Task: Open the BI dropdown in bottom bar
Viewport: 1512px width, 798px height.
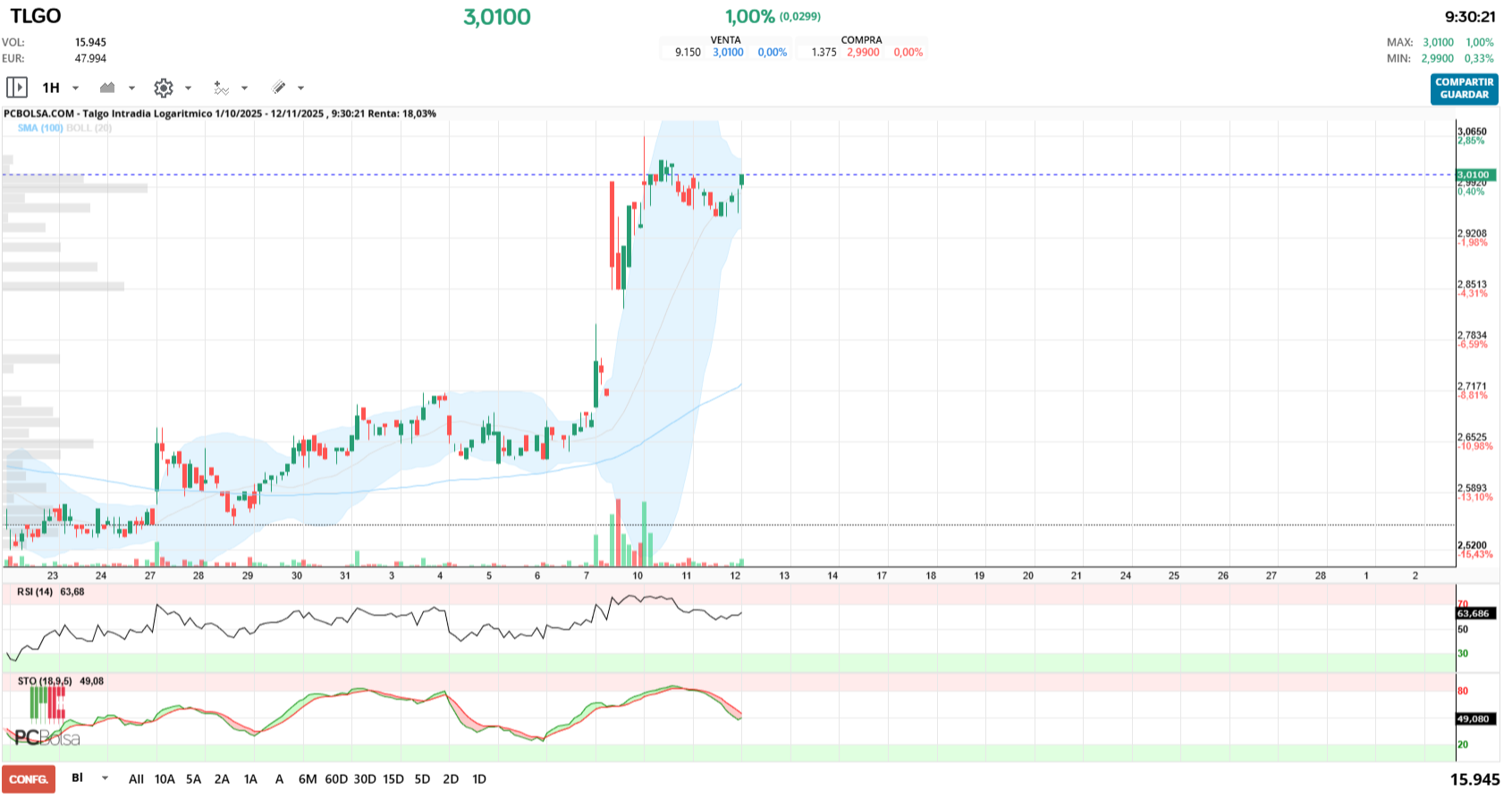Action: [105, 778]
